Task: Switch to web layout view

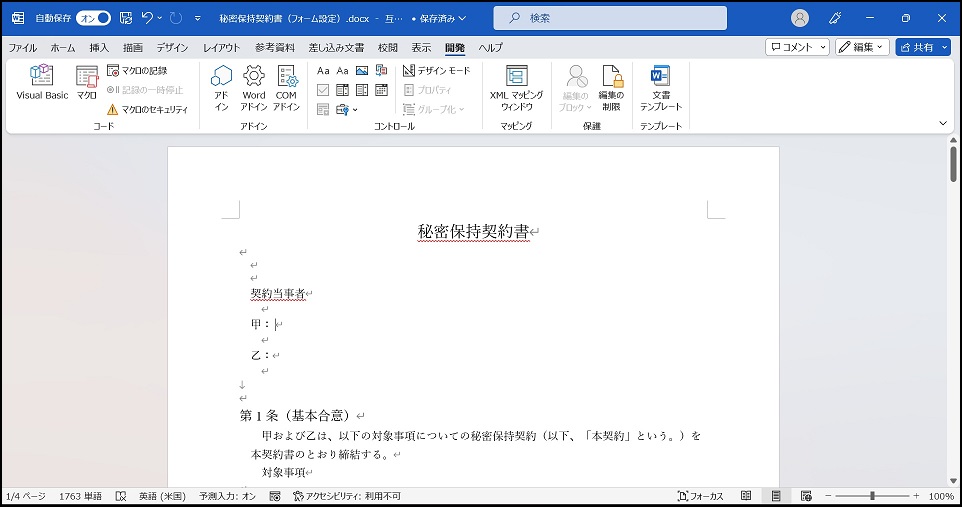Action: pos(806,496)
